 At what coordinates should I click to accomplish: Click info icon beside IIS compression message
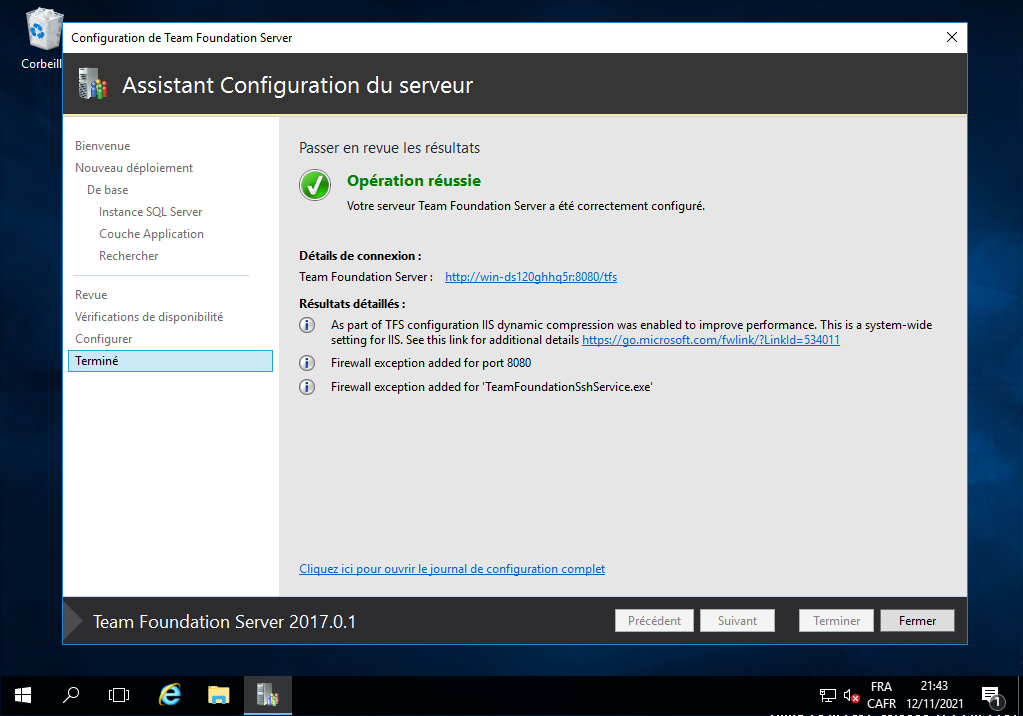click(x=308, y=326)
